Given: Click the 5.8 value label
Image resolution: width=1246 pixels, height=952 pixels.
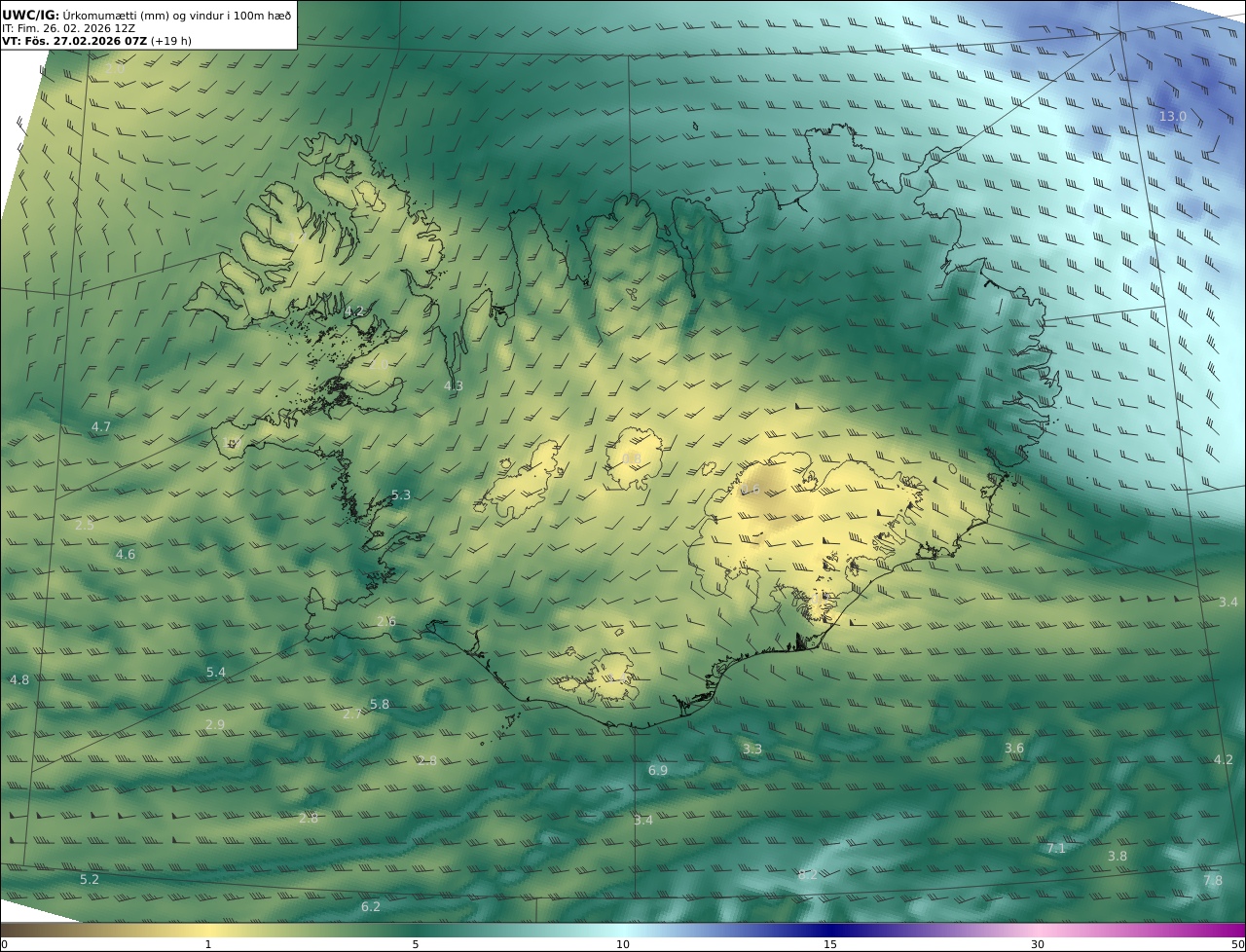Looking at the screenshot, I should pos(380,705).
